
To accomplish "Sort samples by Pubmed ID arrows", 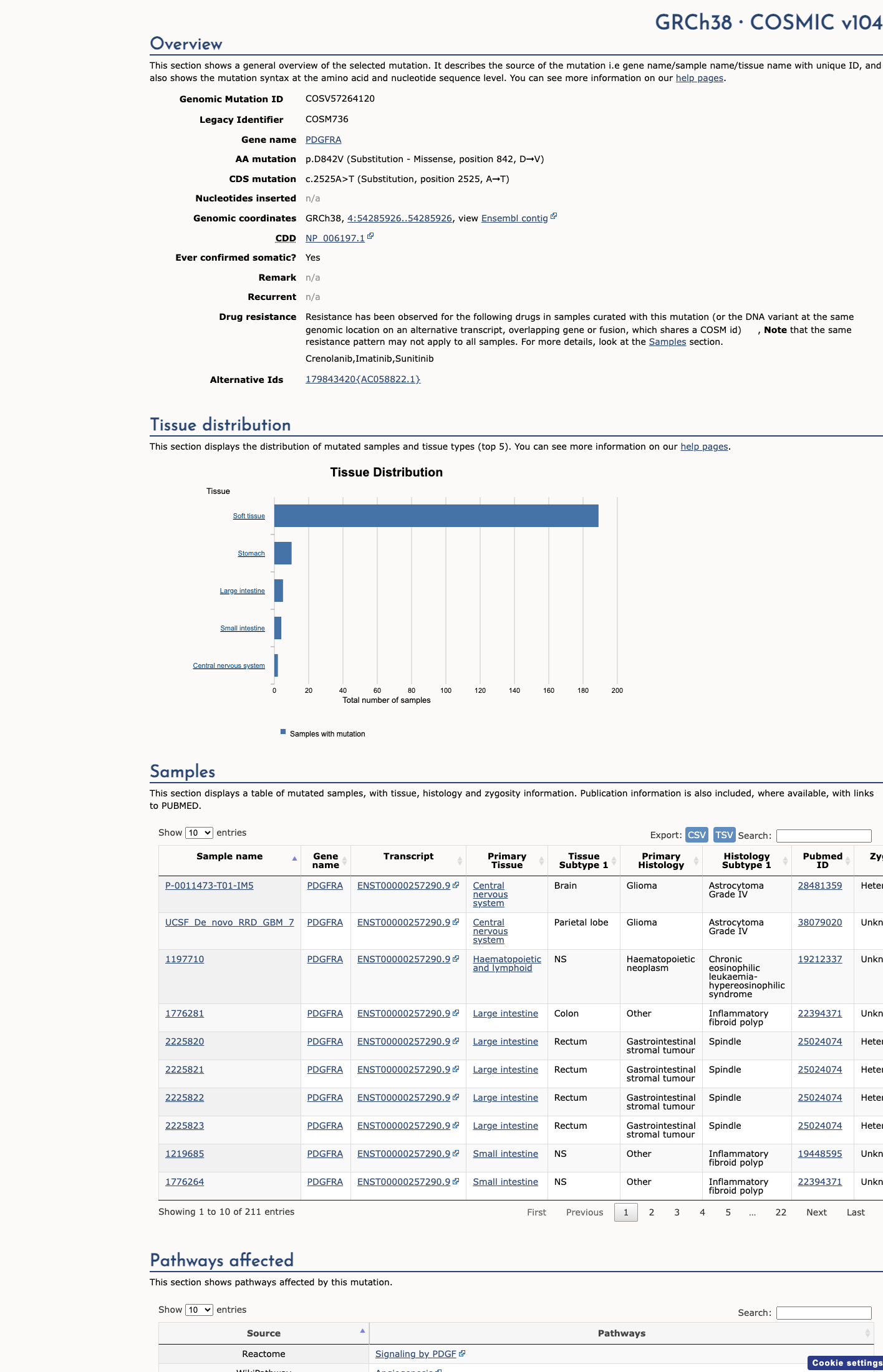I will [x=847, y=861].
